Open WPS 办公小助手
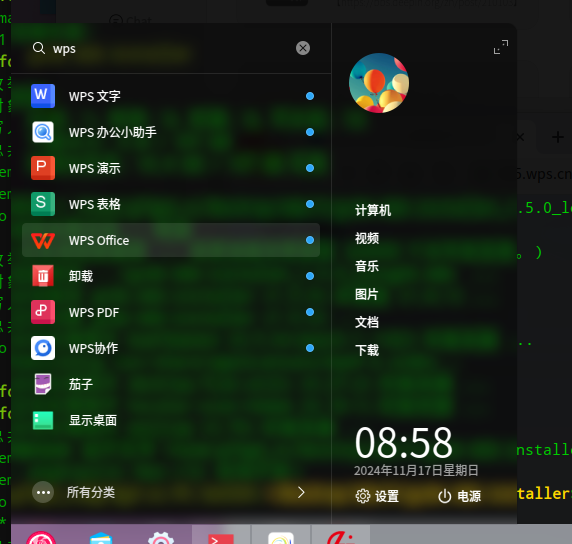The width and height of the screenshot is (572, 544). [171, 132]
